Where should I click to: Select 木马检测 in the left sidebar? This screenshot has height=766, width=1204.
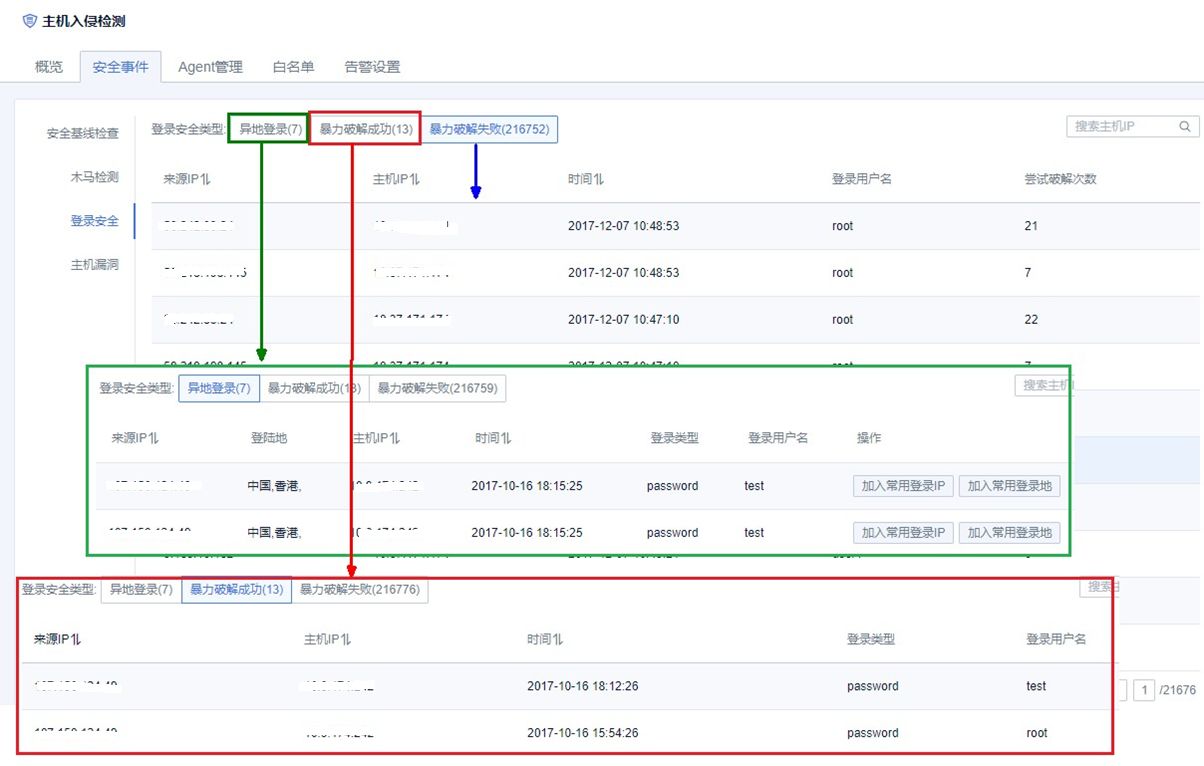(x=93, y=177)
